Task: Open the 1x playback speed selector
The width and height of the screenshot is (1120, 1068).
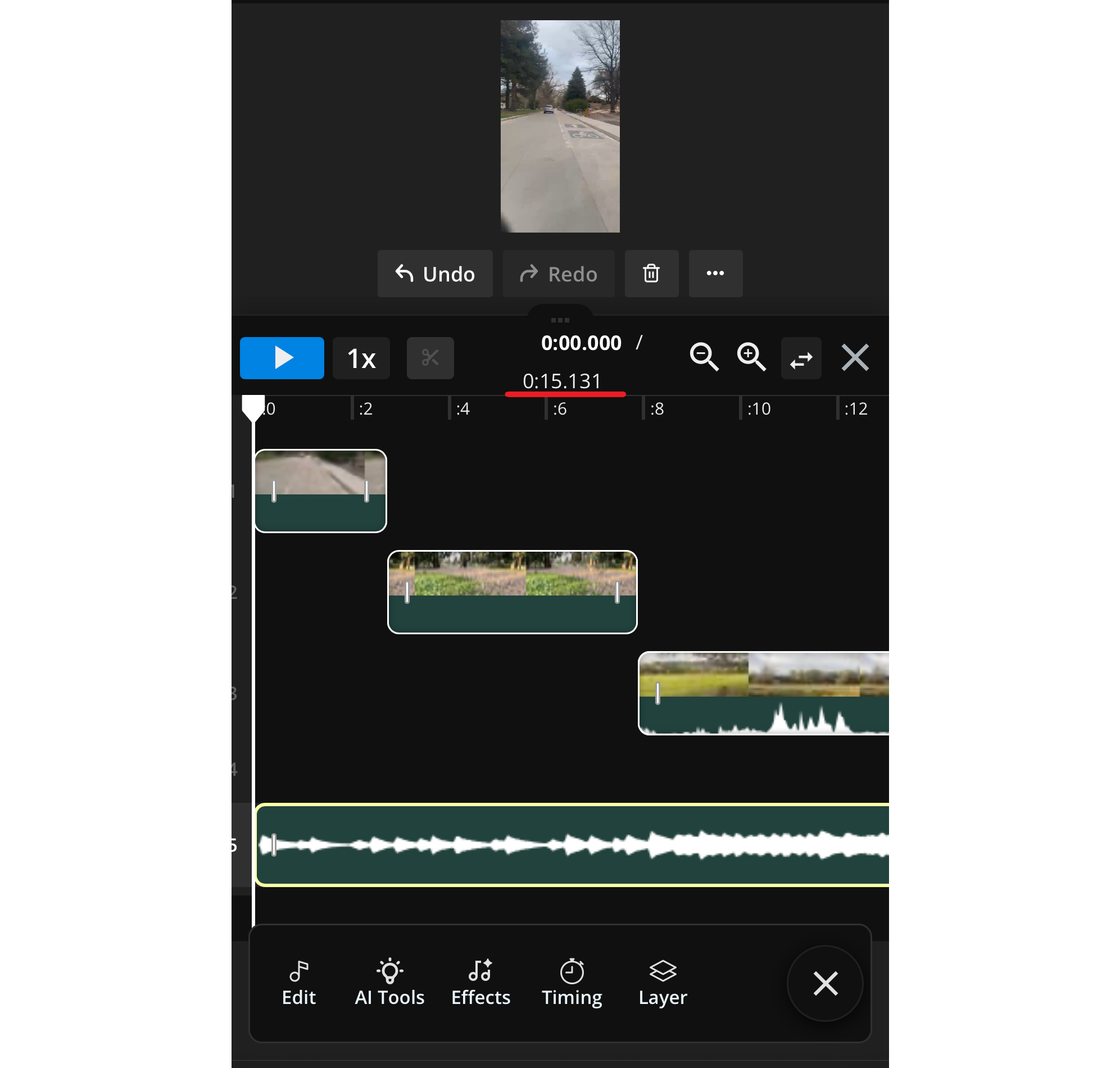Action: pos(361,358)
